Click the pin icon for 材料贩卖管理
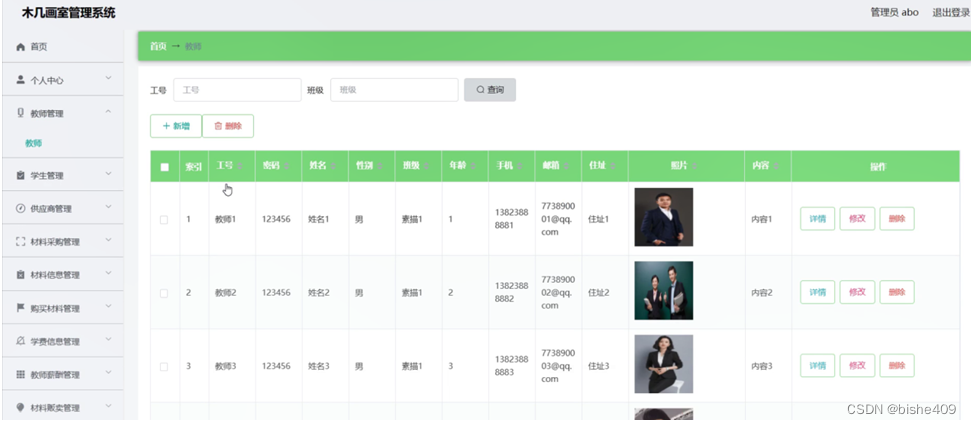The image size is (971, 424). pyautogui.click(x=20, y=407)
